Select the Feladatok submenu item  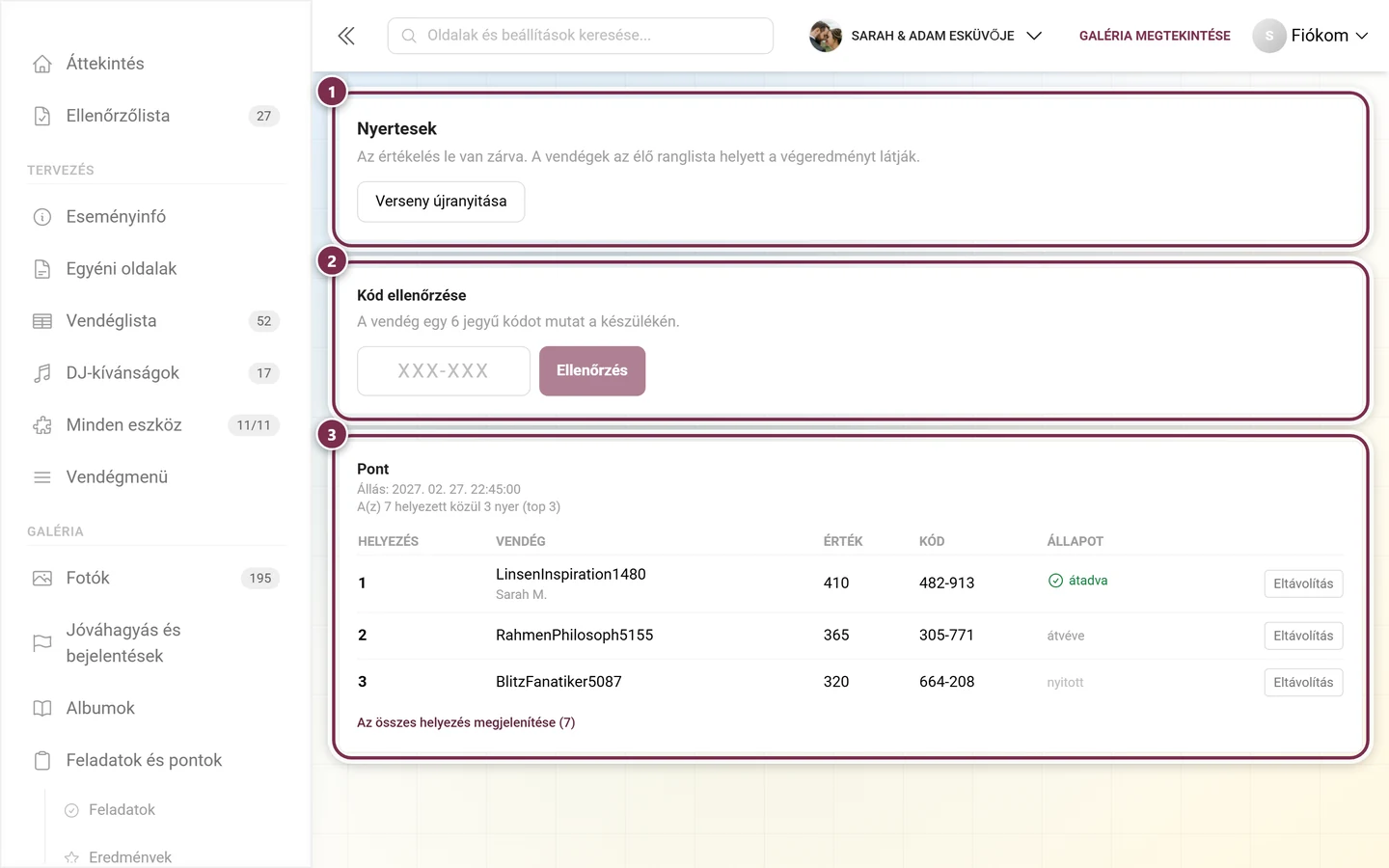click(x=122, y=810)
